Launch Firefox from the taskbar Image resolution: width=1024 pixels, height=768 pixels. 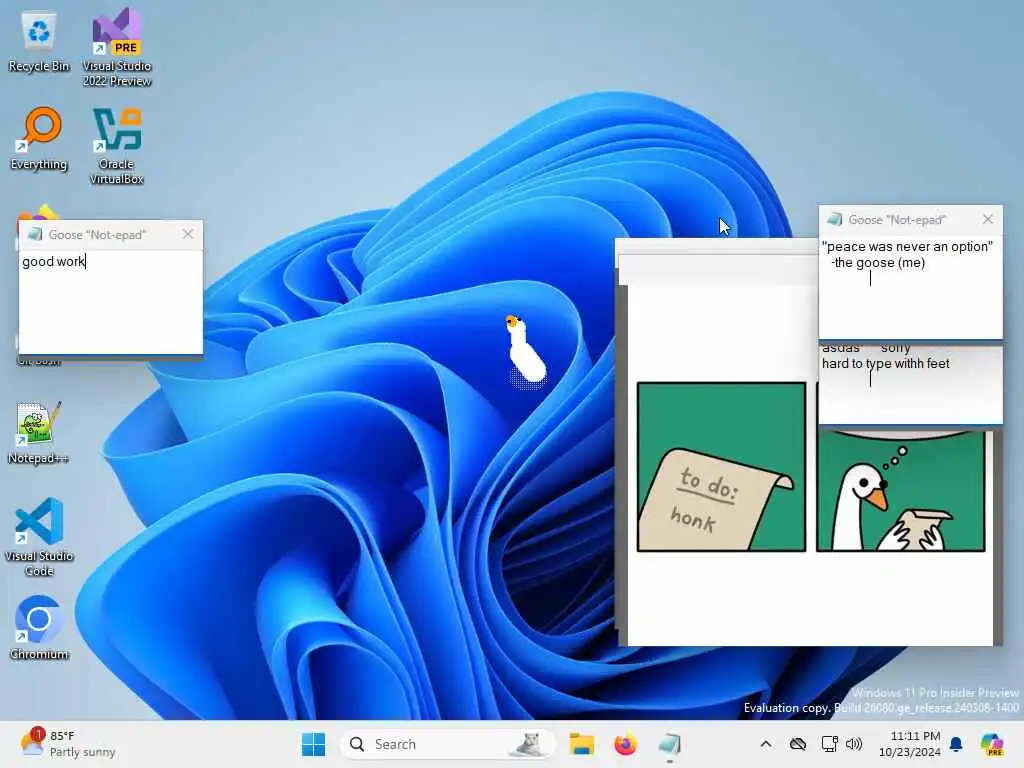point(625,744)
